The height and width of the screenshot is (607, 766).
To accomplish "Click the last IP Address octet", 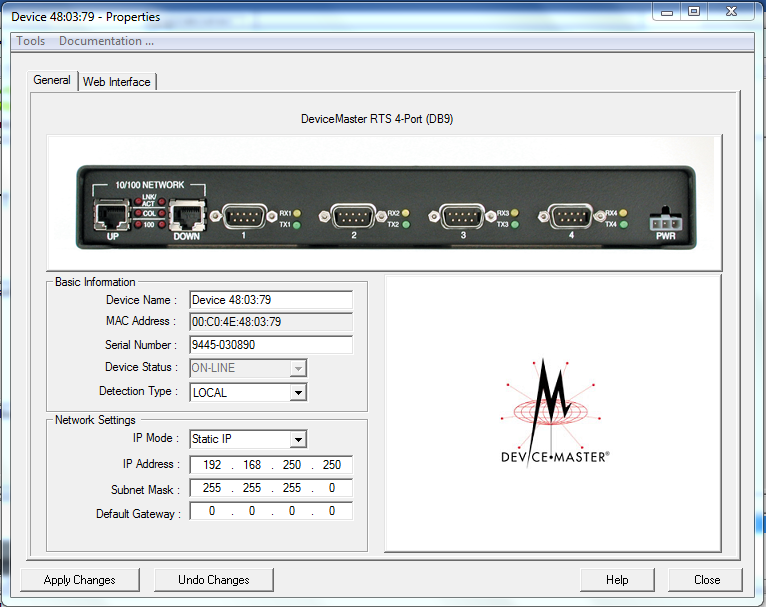I will tap(332, 464).
